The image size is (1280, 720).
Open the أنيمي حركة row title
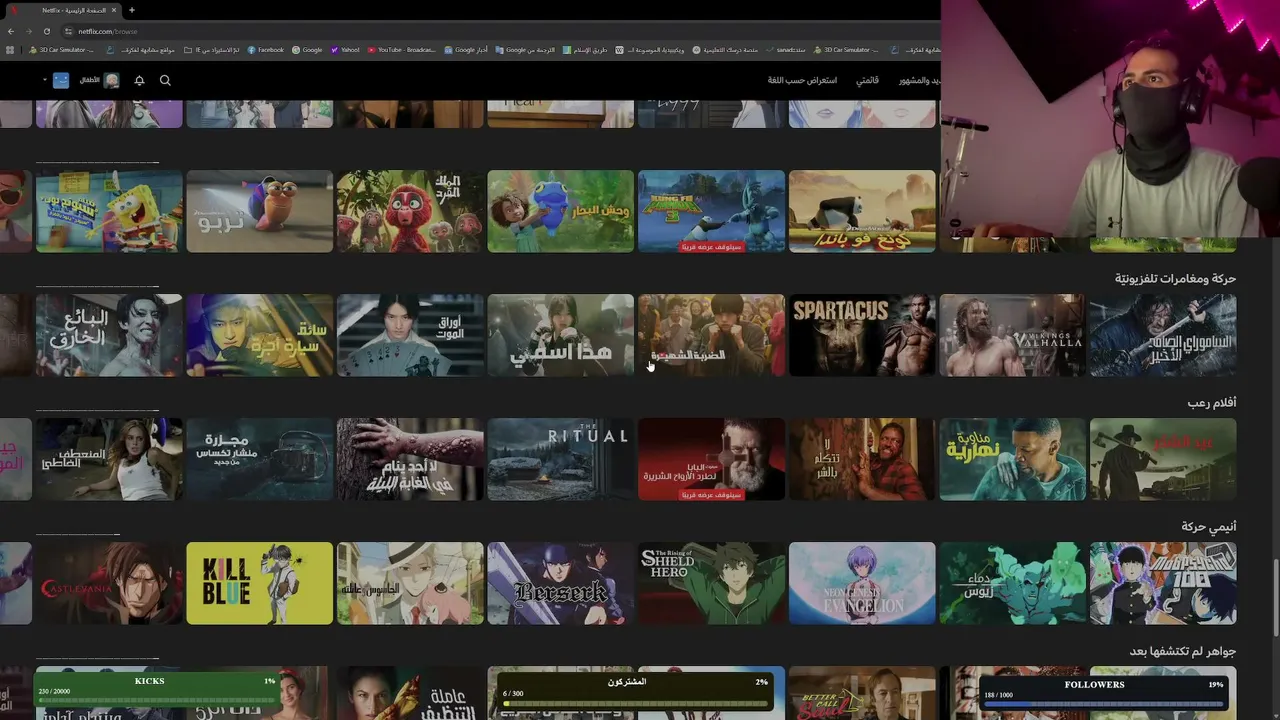click(x=1209, y=526)
